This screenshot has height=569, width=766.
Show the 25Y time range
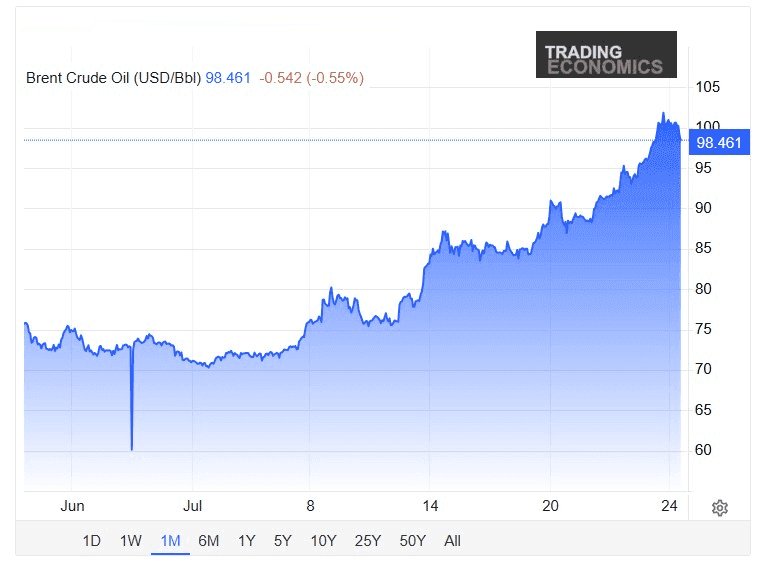(x=368, y=541)
